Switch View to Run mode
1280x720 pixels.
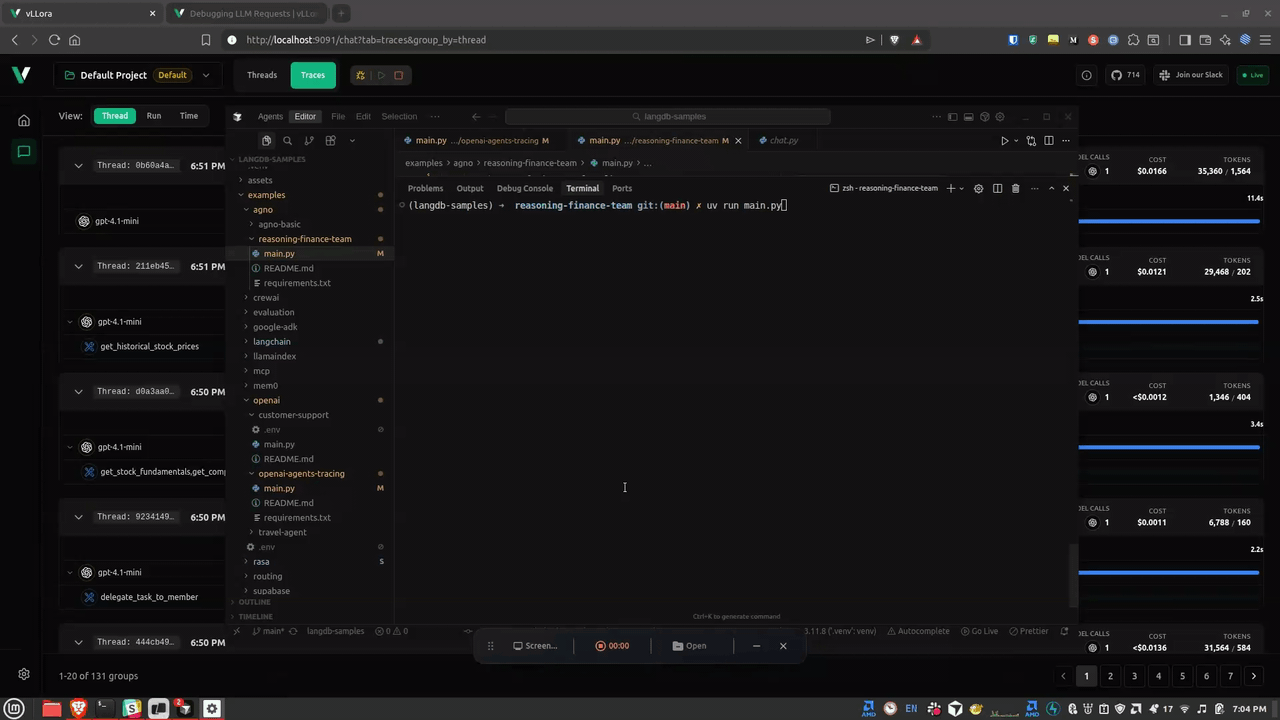click(153, 115)
